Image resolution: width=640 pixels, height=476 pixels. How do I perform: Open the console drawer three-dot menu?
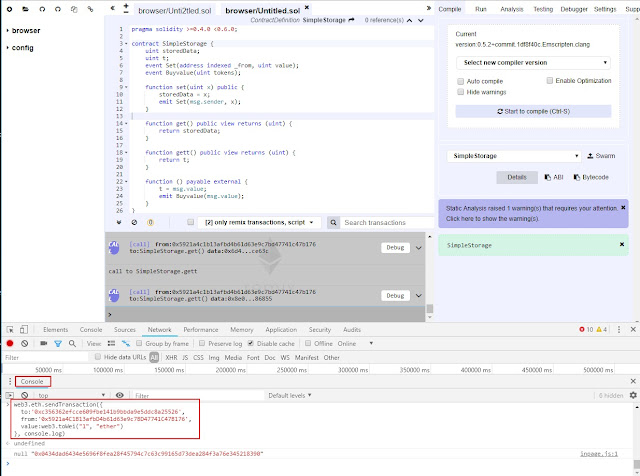tap(10, 381)
